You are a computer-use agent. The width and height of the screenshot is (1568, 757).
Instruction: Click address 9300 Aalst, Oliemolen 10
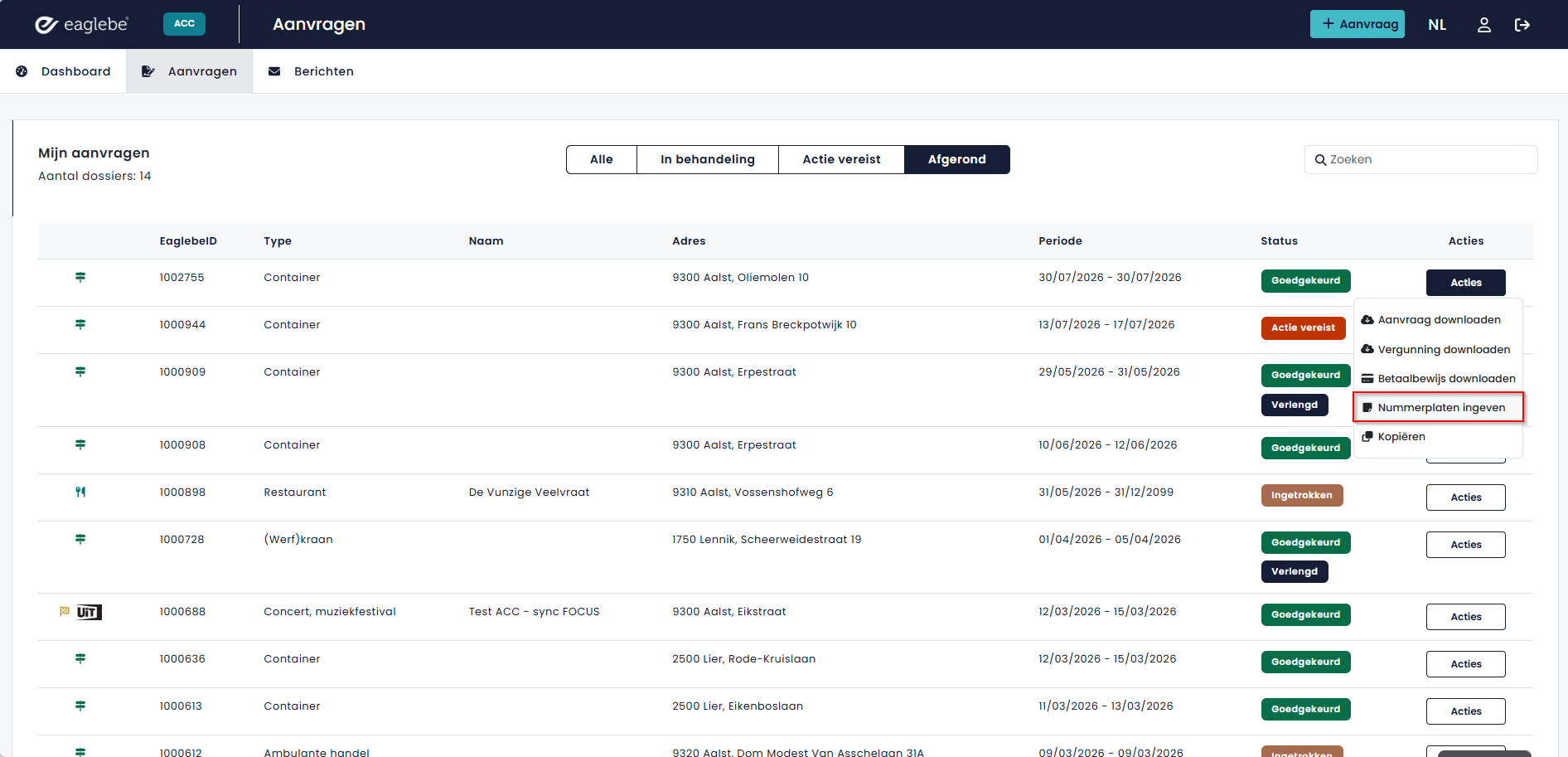(740, 278)
